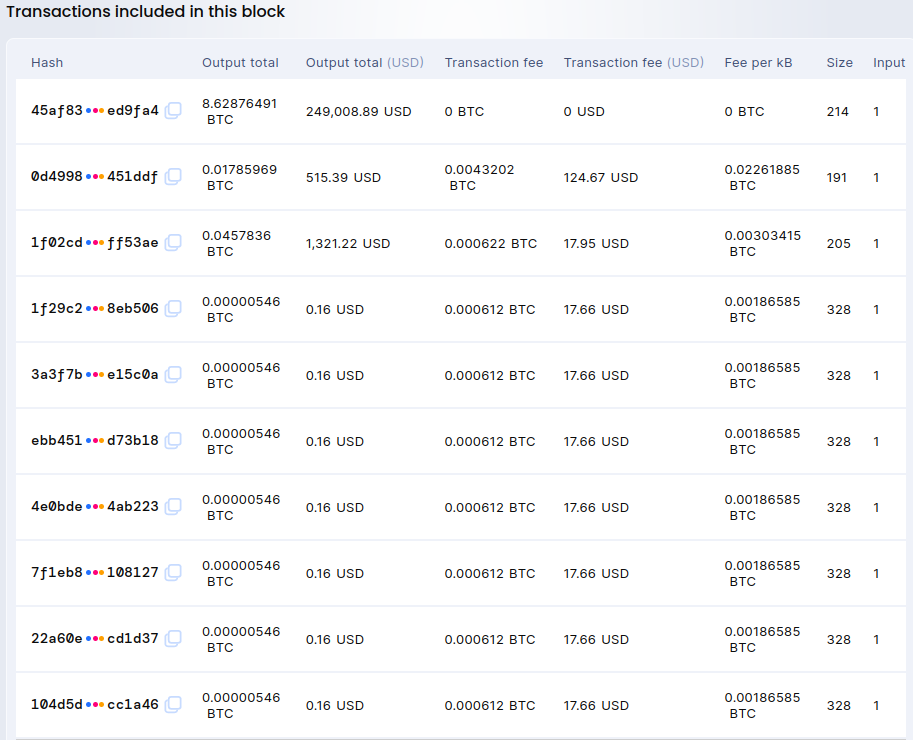Open transaction 22a60e…cd1d37
Image resolution: width=913 pixels, height=740 pixels.
click(x=95, y=639)
